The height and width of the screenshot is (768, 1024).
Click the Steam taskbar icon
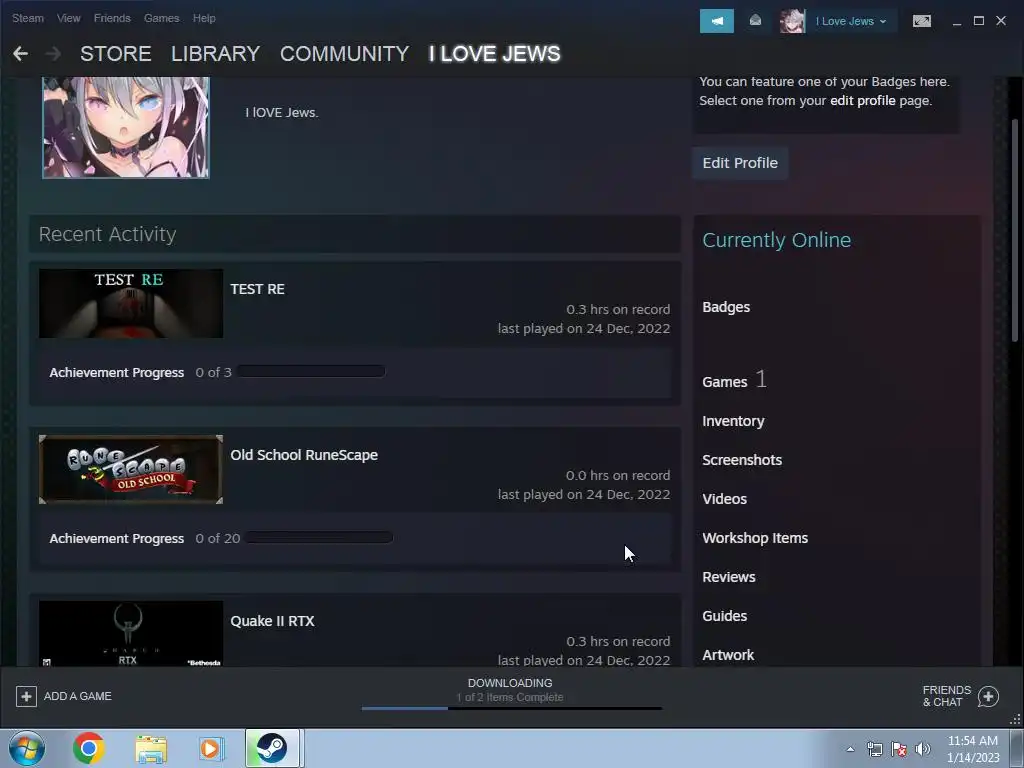pos(272,748)
